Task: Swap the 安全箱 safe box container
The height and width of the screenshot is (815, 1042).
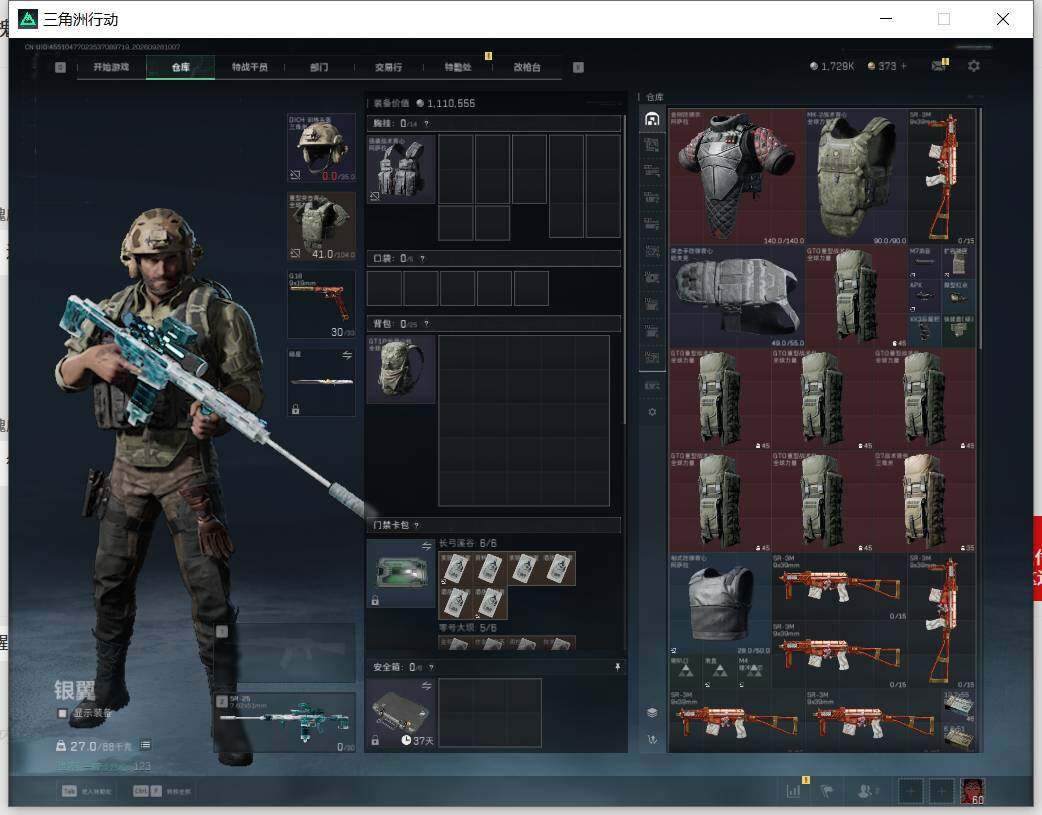Action: coord(426,686)
